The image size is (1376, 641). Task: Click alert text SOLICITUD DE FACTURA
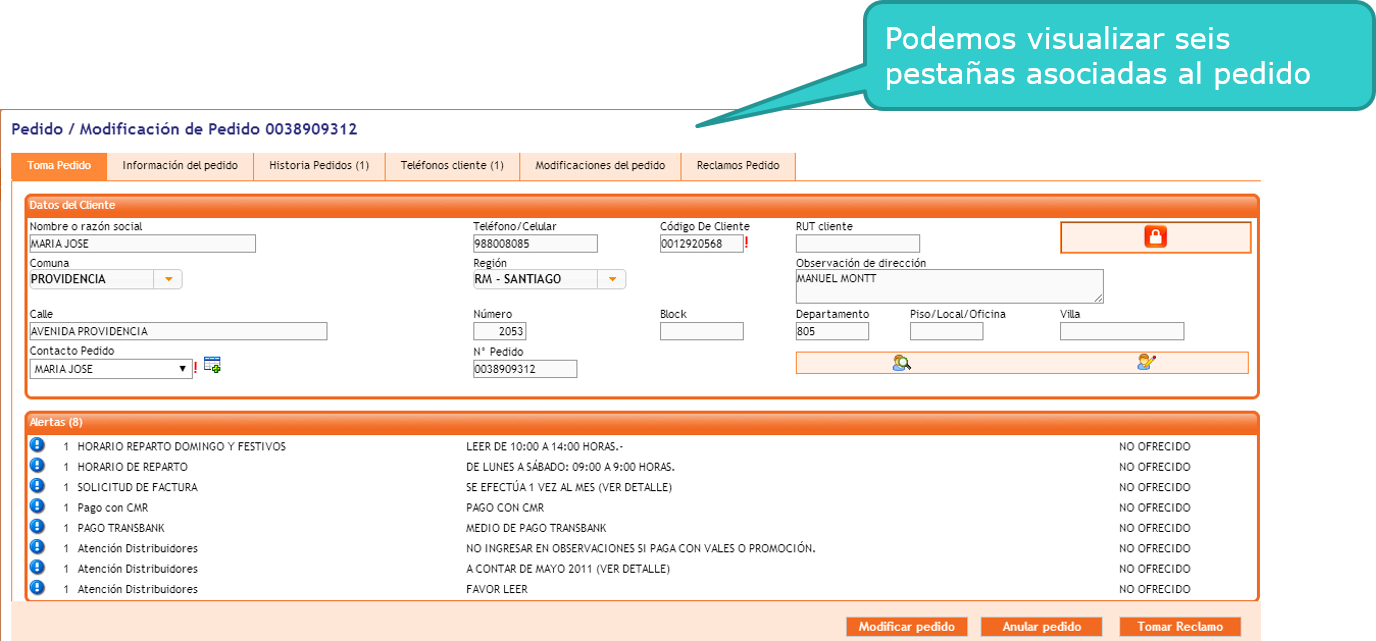tap(137, 488)
